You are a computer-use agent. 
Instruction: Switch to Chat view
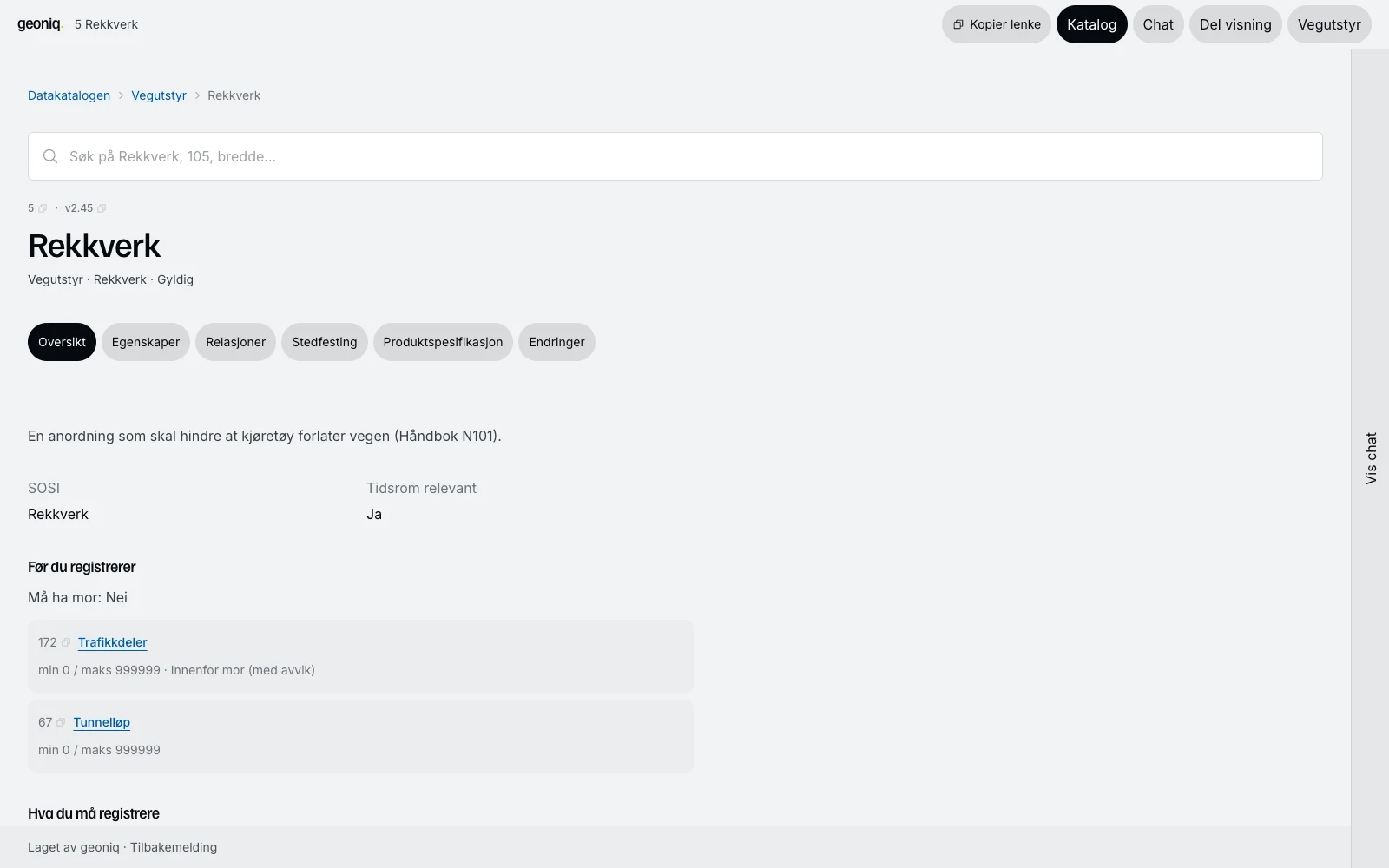(1158, 24)
